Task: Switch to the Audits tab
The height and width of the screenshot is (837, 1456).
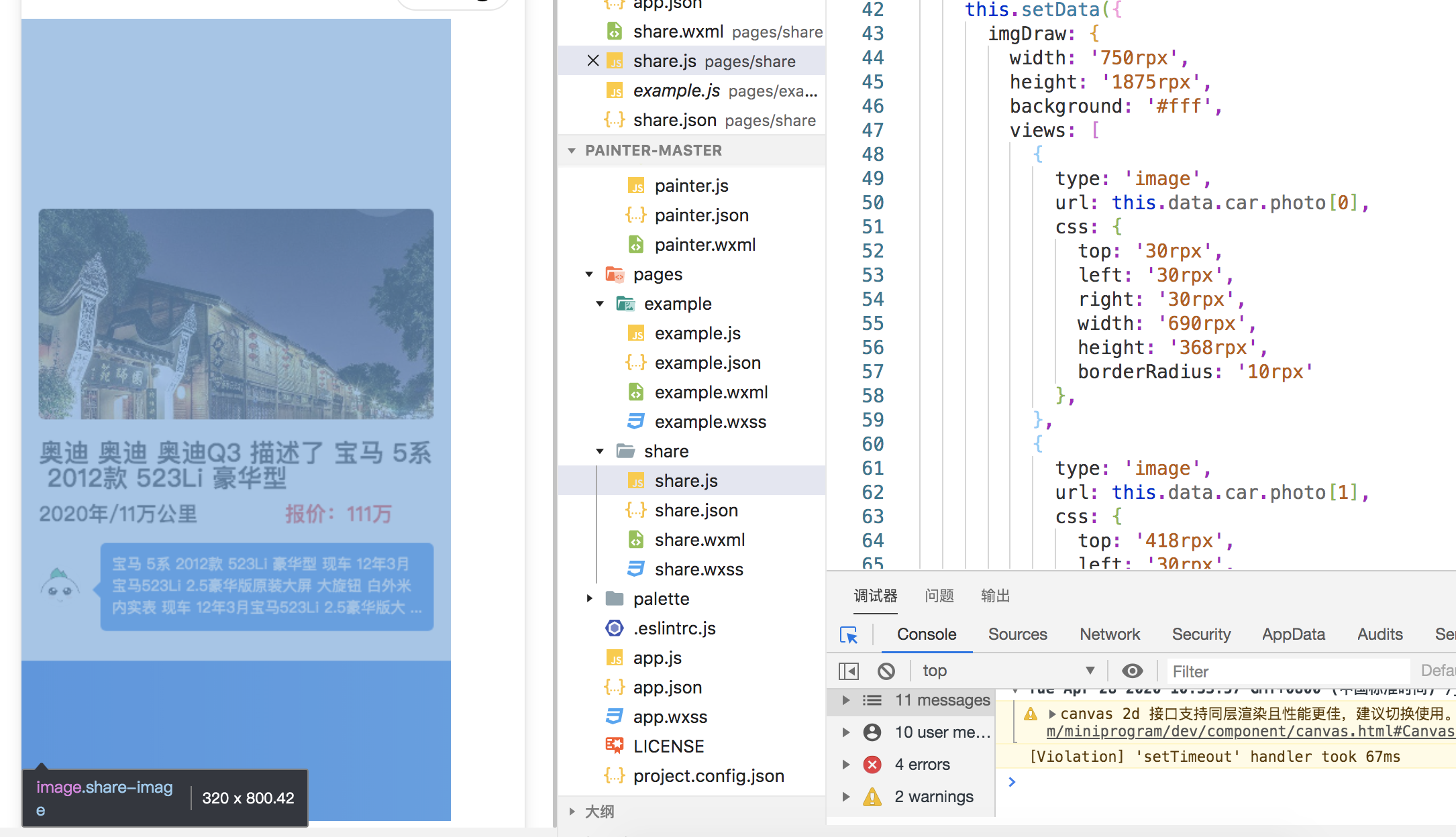Action: tap(1380, 634)
